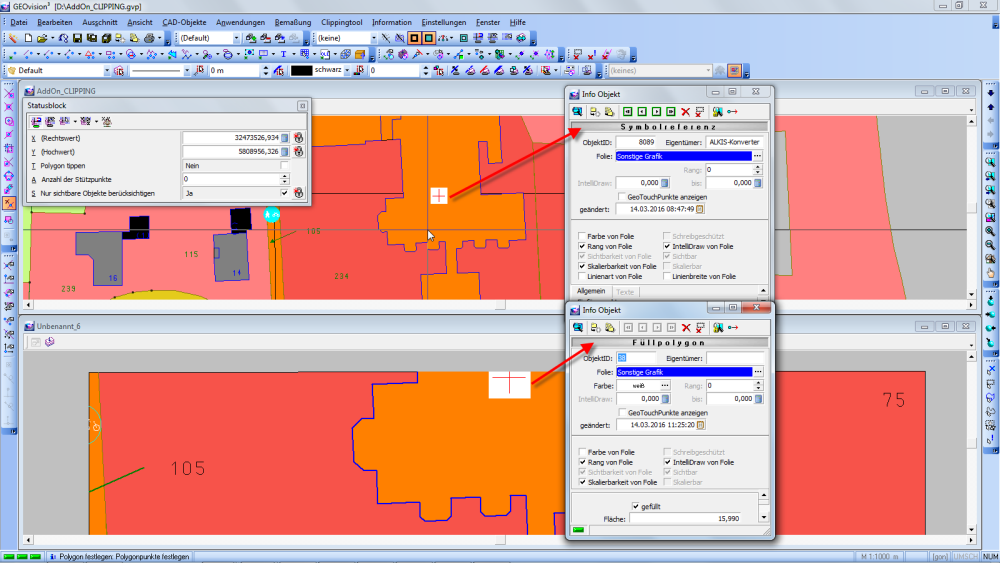The image size is (1000, 563).
Task: Click the black color swatch in toolbar
Action: point(301,71)
